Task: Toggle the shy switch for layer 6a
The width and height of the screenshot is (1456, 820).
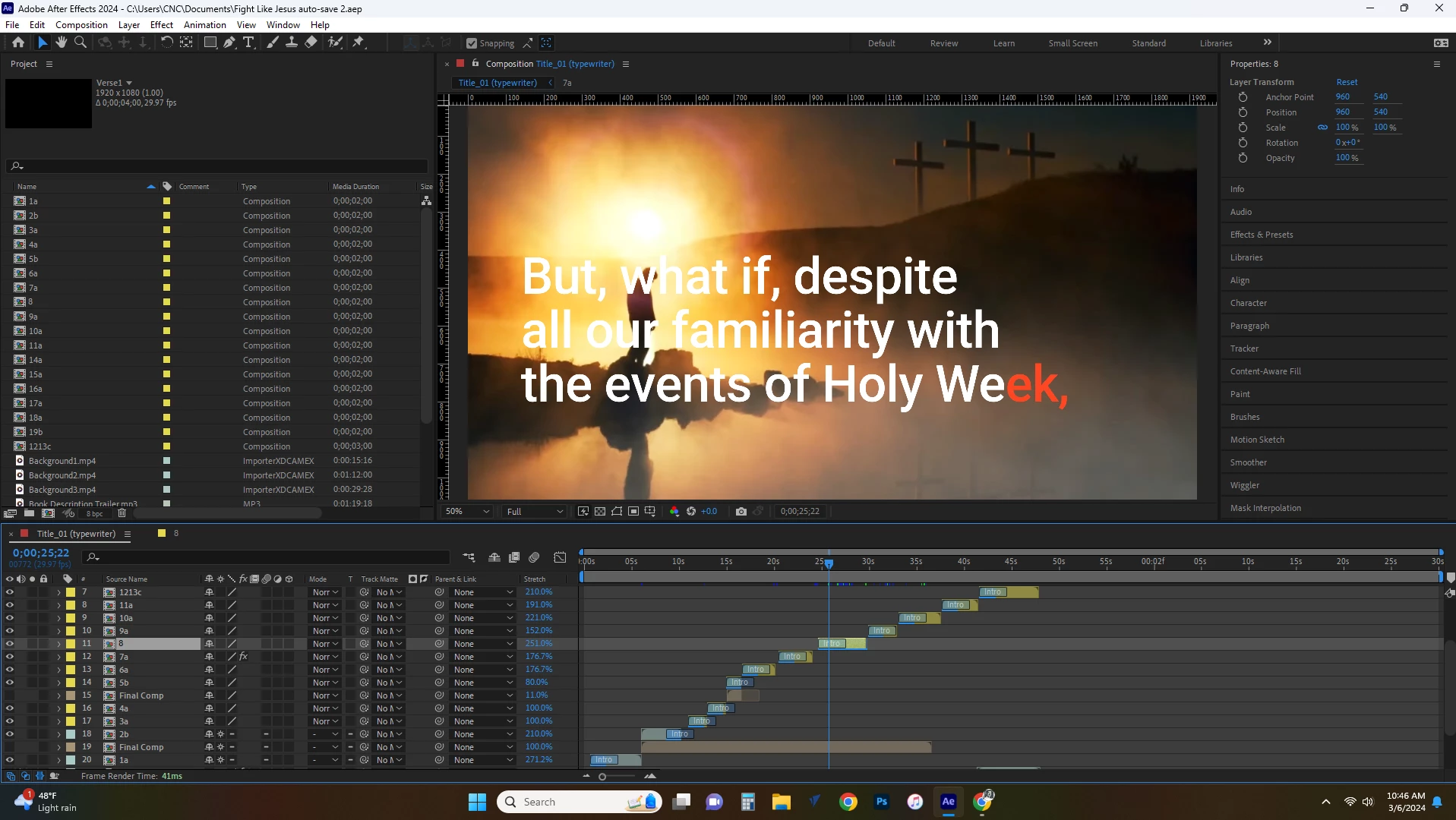Action: [x=209, y=670]
